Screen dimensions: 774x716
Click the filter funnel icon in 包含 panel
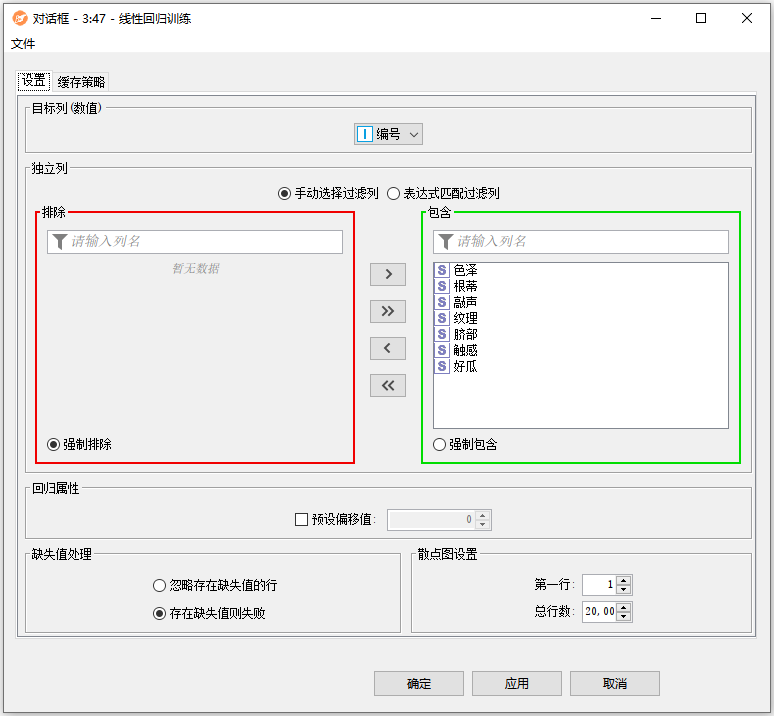(x=445, y=241)
